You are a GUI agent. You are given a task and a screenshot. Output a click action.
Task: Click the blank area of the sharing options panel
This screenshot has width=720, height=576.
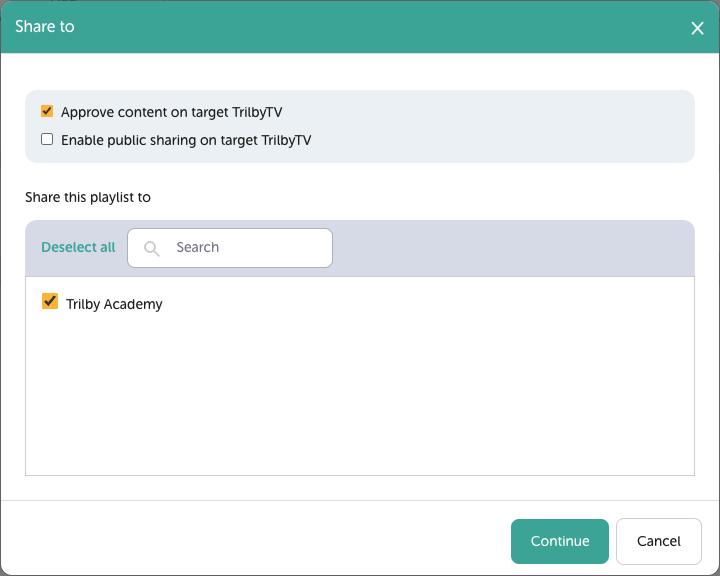click(500, 126)
